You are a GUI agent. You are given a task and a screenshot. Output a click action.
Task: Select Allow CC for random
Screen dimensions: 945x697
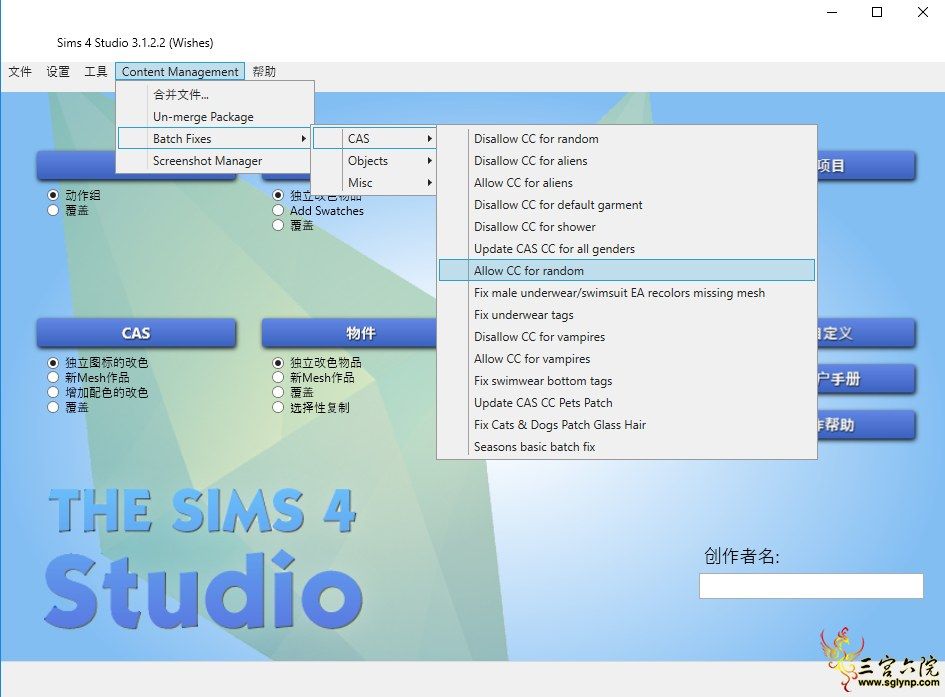click(x=627, y=270)
